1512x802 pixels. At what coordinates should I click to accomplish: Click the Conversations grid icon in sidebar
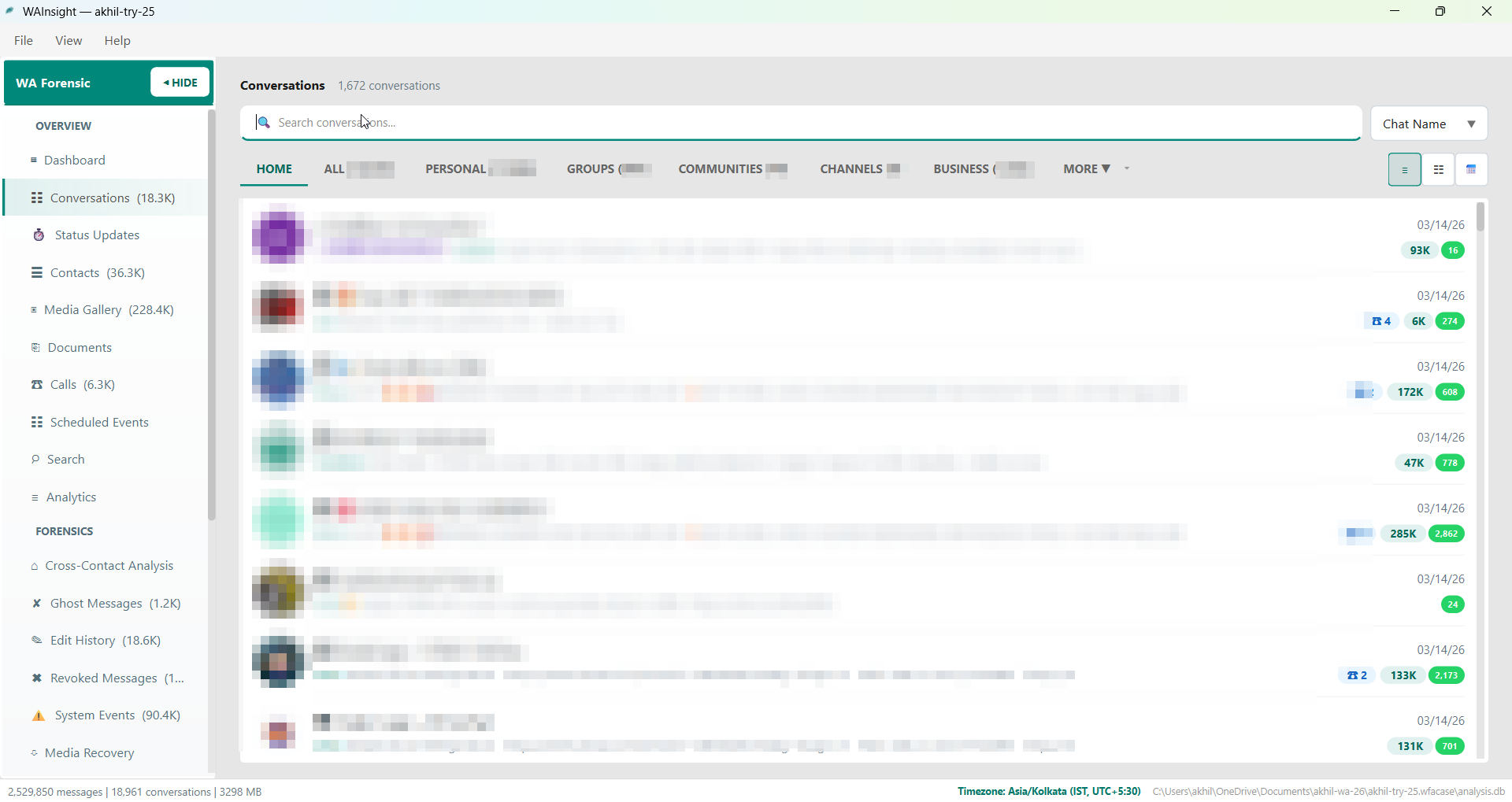pos(36,198)
